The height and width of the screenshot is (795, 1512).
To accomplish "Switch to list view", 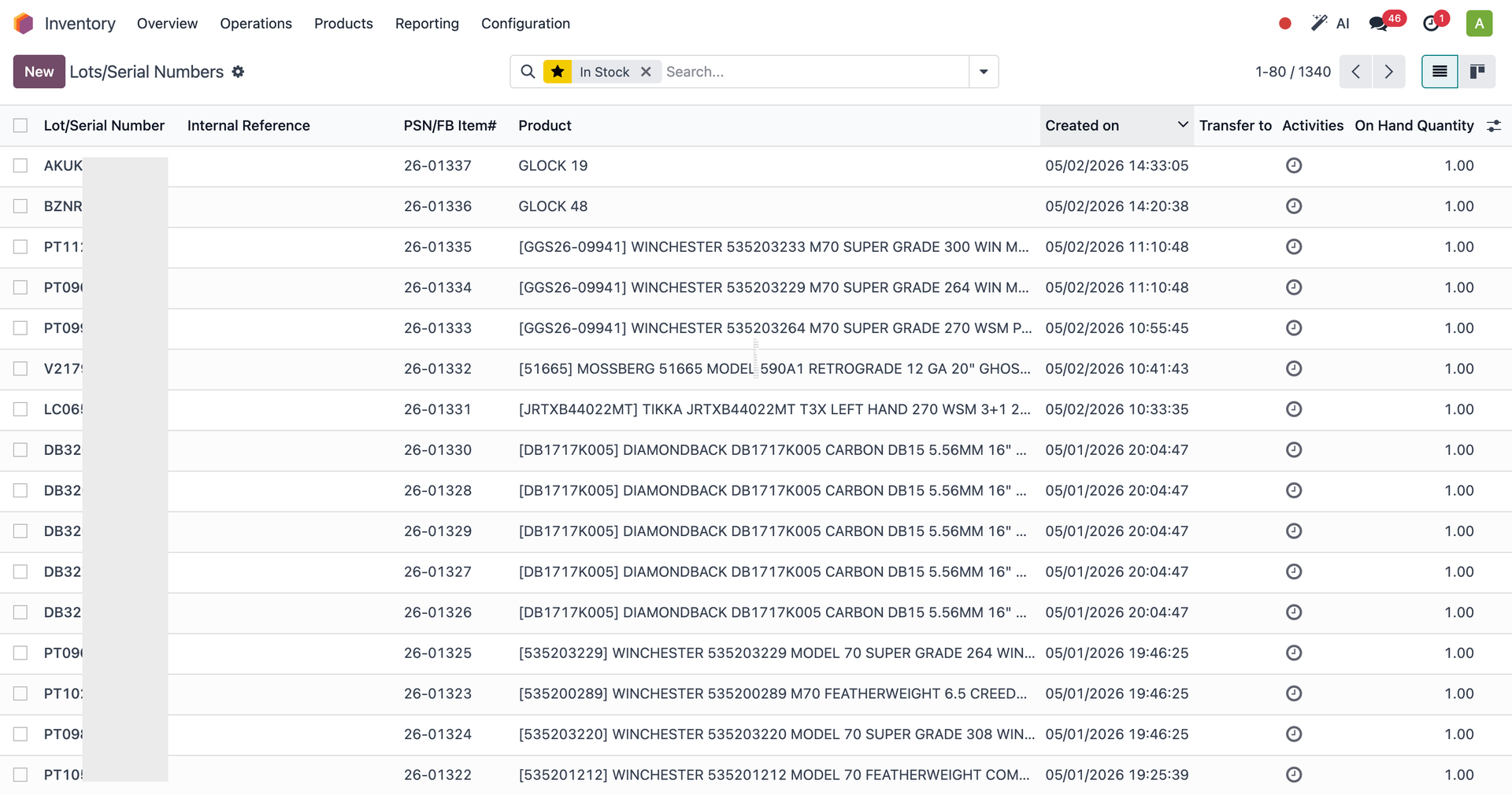I will coord(1440,72).
